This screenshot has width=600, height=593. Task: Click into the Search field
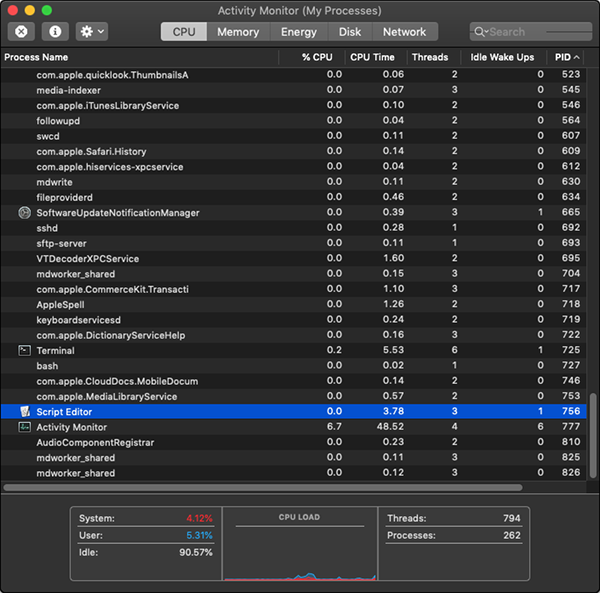(x=531, y=32)
